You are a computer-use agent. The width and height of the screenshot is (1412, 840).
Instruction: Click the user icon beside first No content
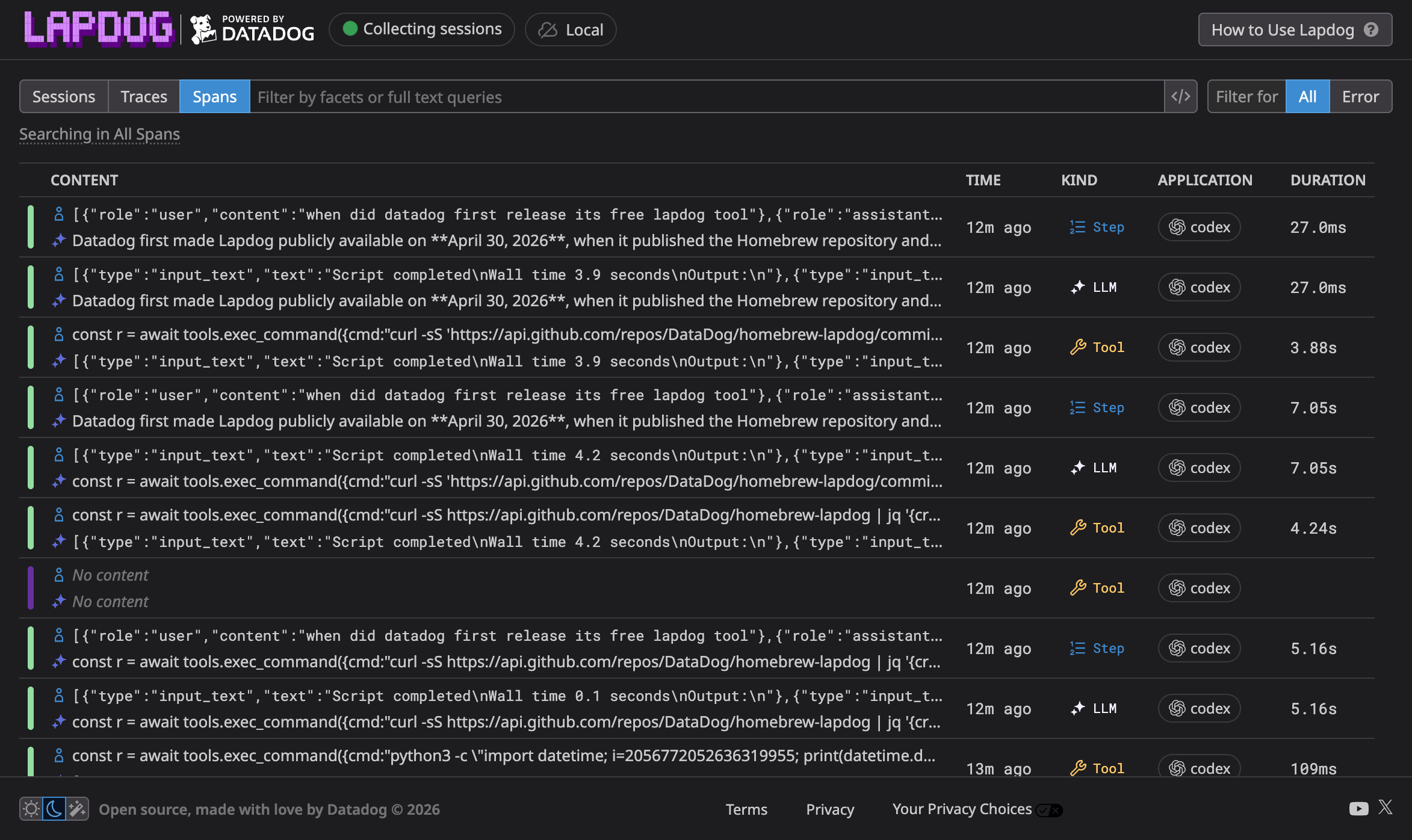(58, 575)
